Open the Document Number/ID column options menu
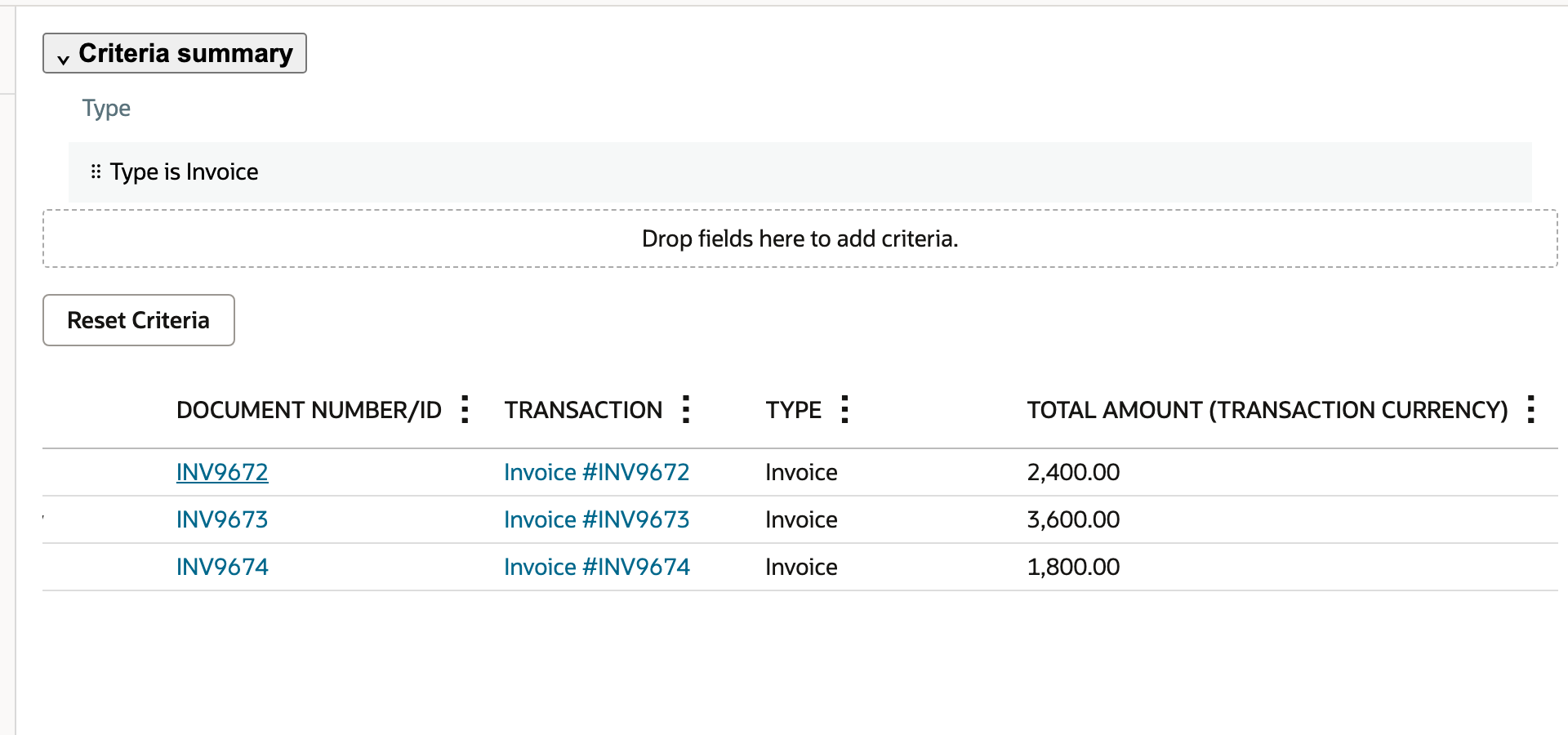 pos(465,409)
